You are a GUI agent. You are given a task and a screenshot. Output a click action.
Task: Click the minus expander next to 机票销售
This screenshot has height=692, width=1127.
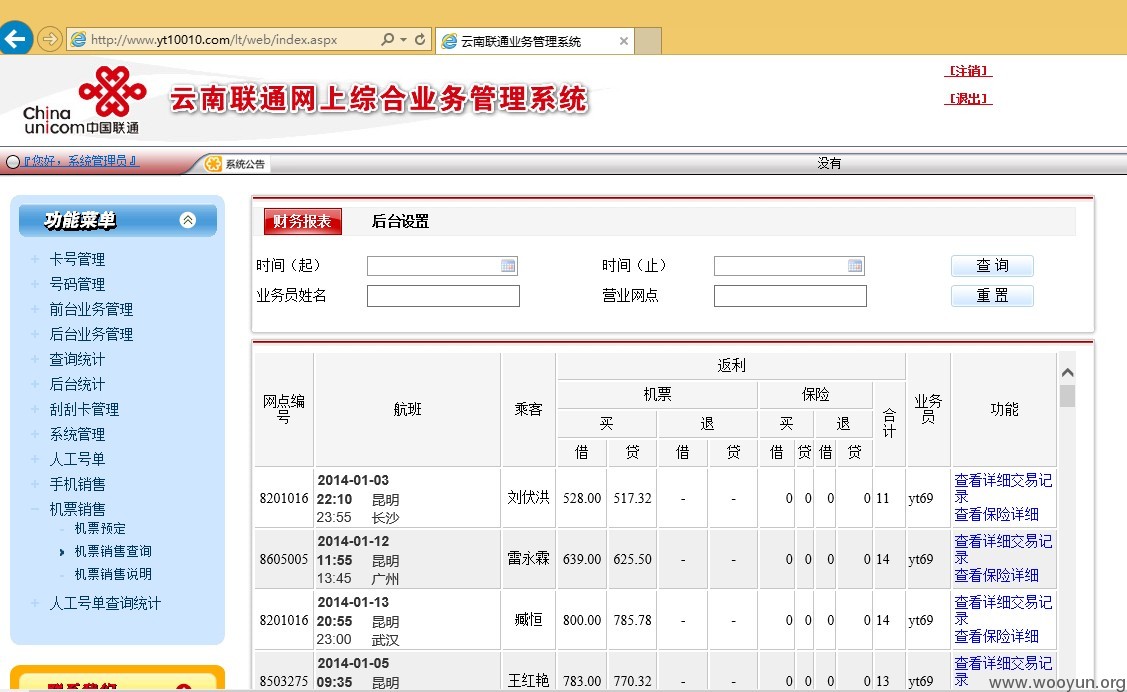[x=34, y=509]
